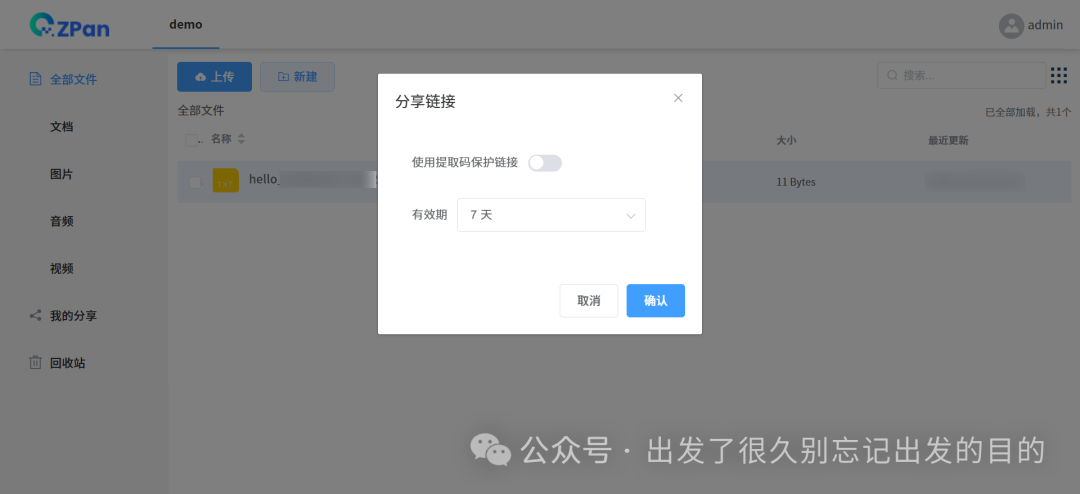Click the 已全部加载，共1个 status text
Viewport: 1080px width, 494px height.
[1028, 112]
